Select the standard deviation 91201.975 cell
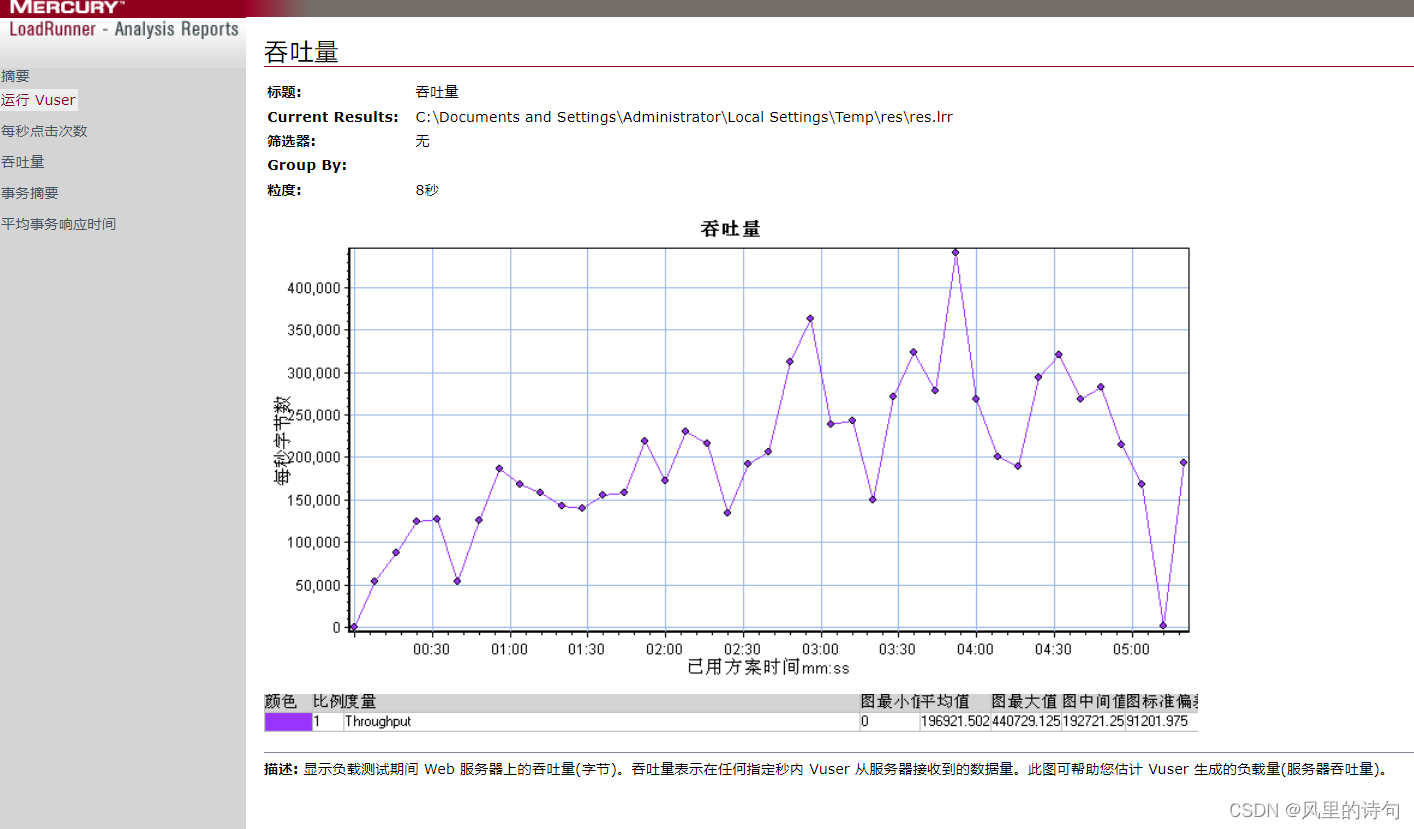 1157,722
